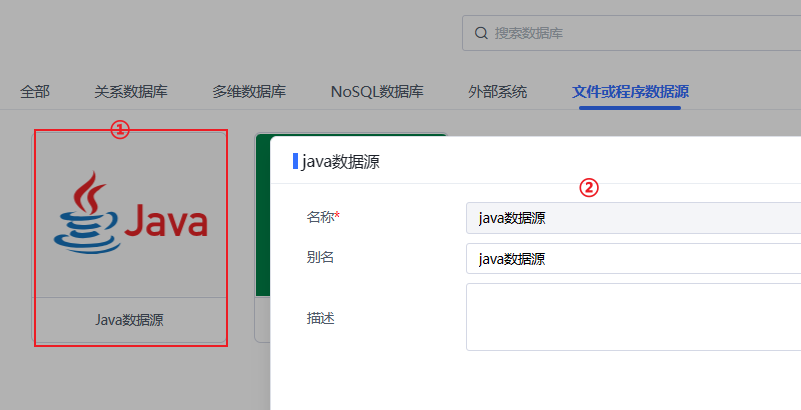Click the java数据源 dialog title

pos(341,162)
